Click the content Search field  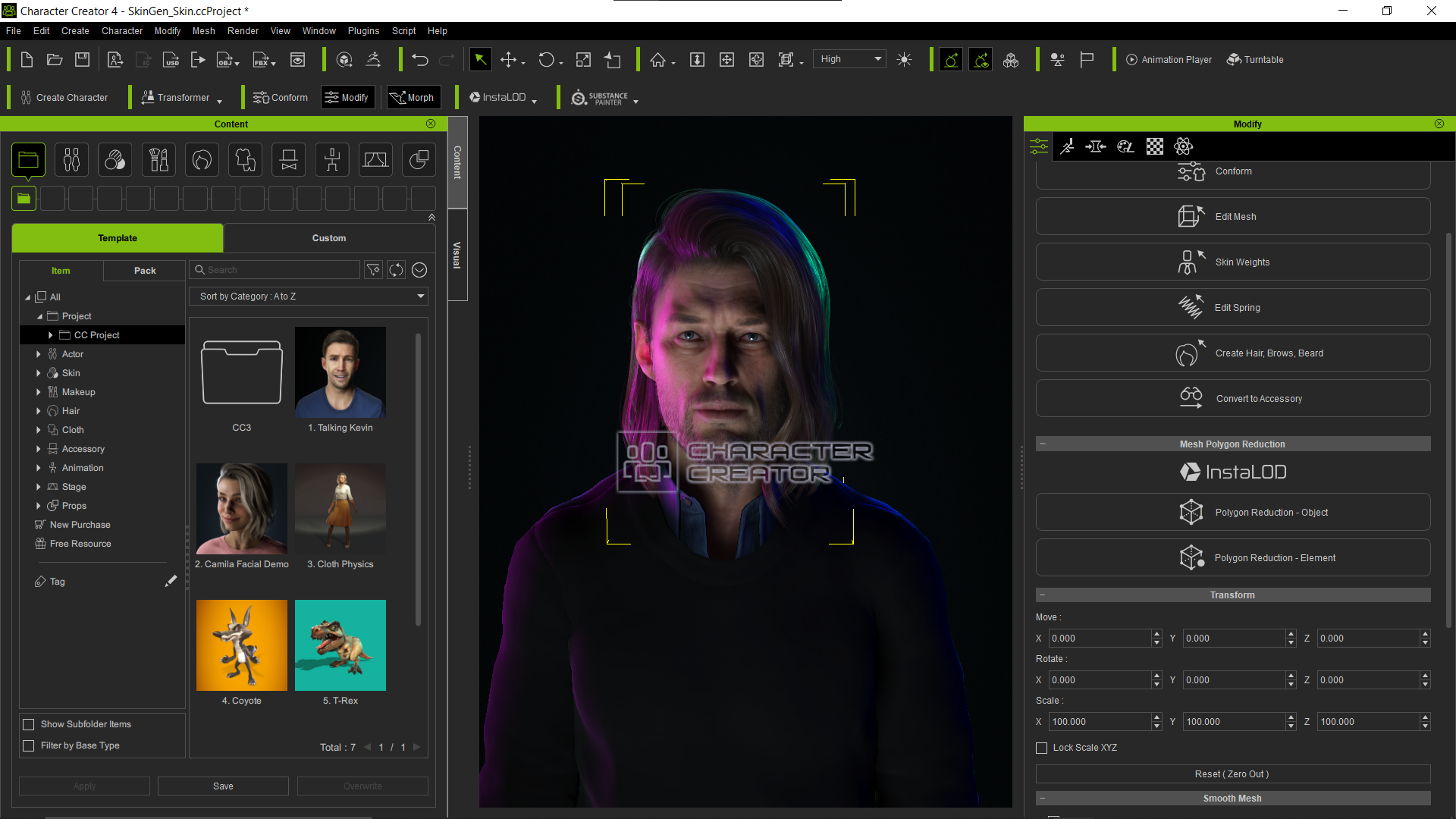tap(275, 270)
